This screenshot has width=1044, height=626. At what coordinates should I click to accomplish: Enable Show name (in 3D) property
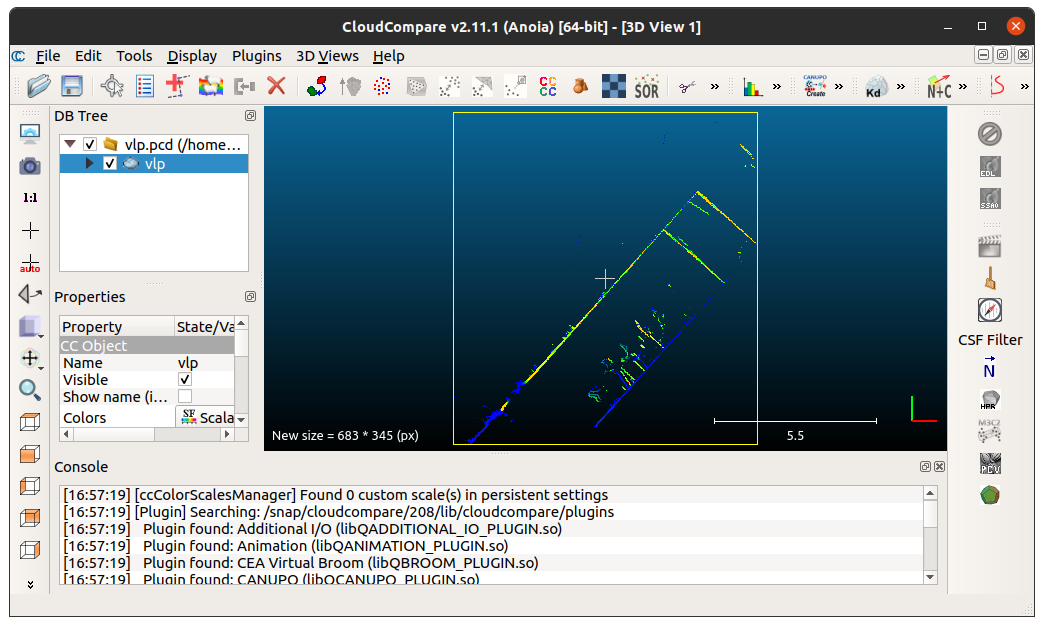(184, 397)
